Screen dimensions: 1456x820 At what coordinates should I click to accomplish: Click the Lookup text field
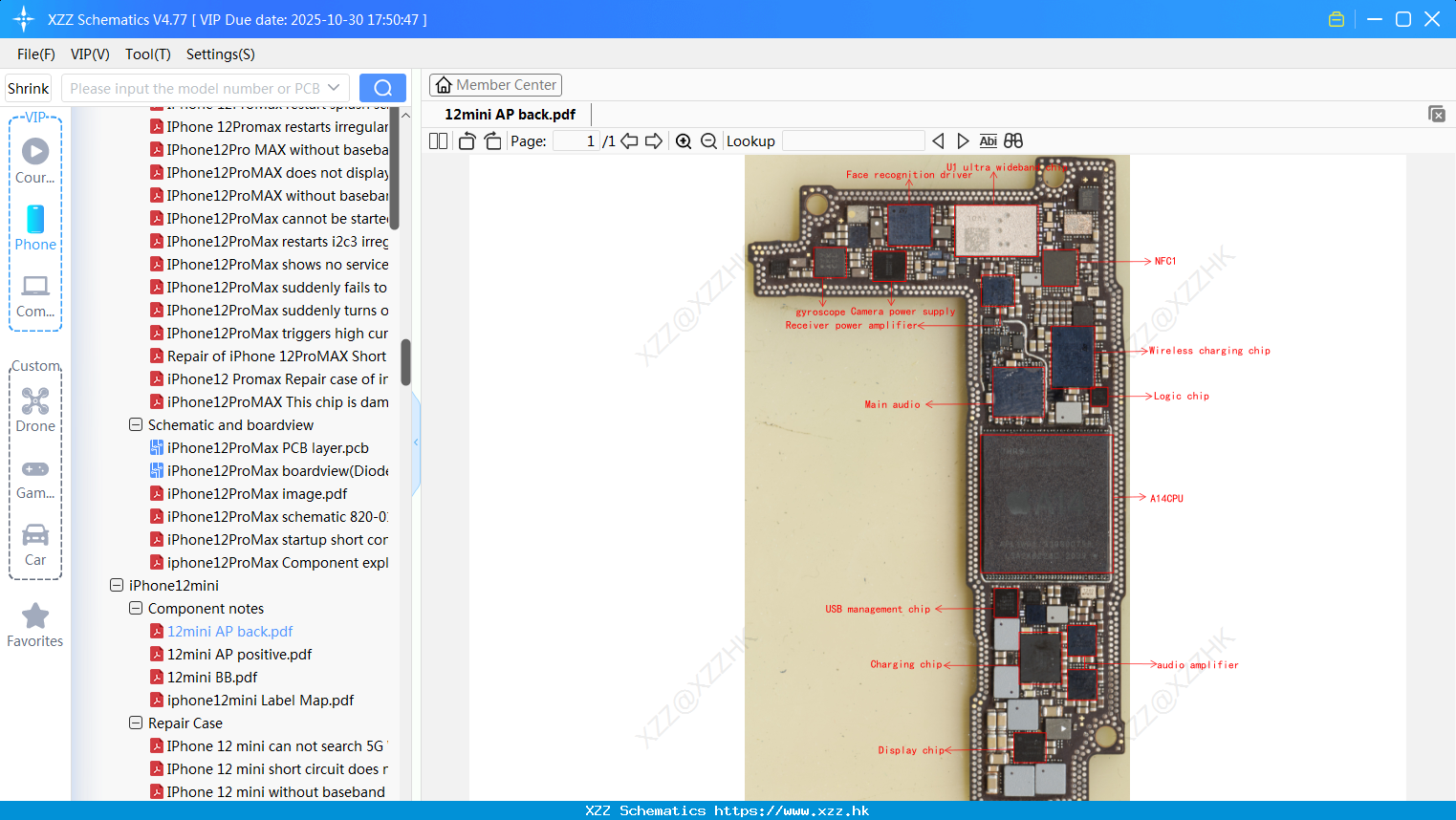click(x=854, y=140)
